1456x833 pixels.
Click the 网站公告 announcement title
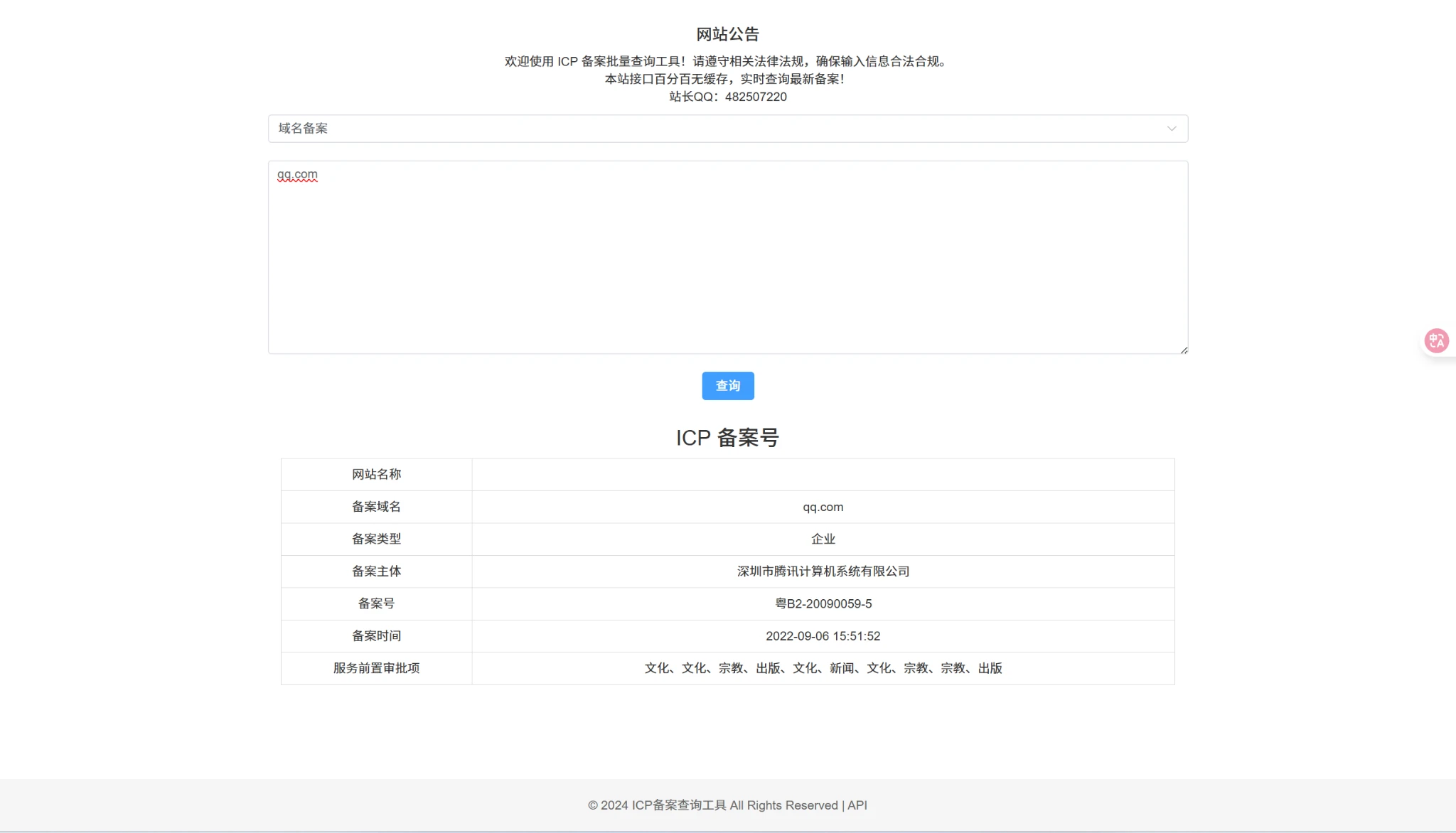coord(727,34)
